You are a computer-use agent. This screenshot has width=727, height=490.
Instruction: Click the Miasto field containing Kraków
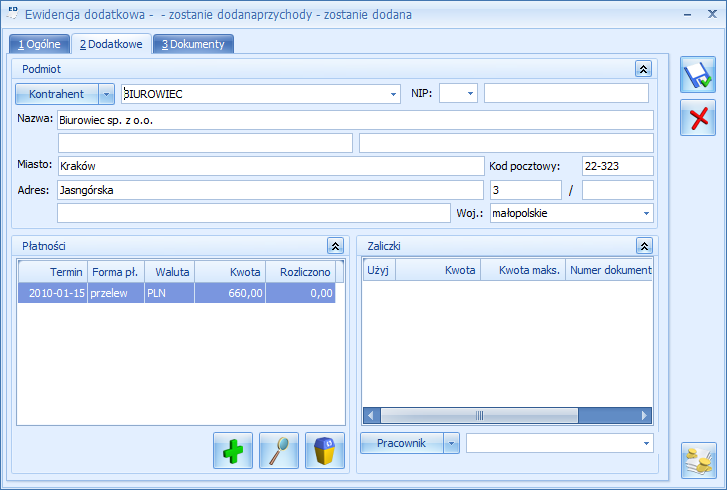point(271,166)
